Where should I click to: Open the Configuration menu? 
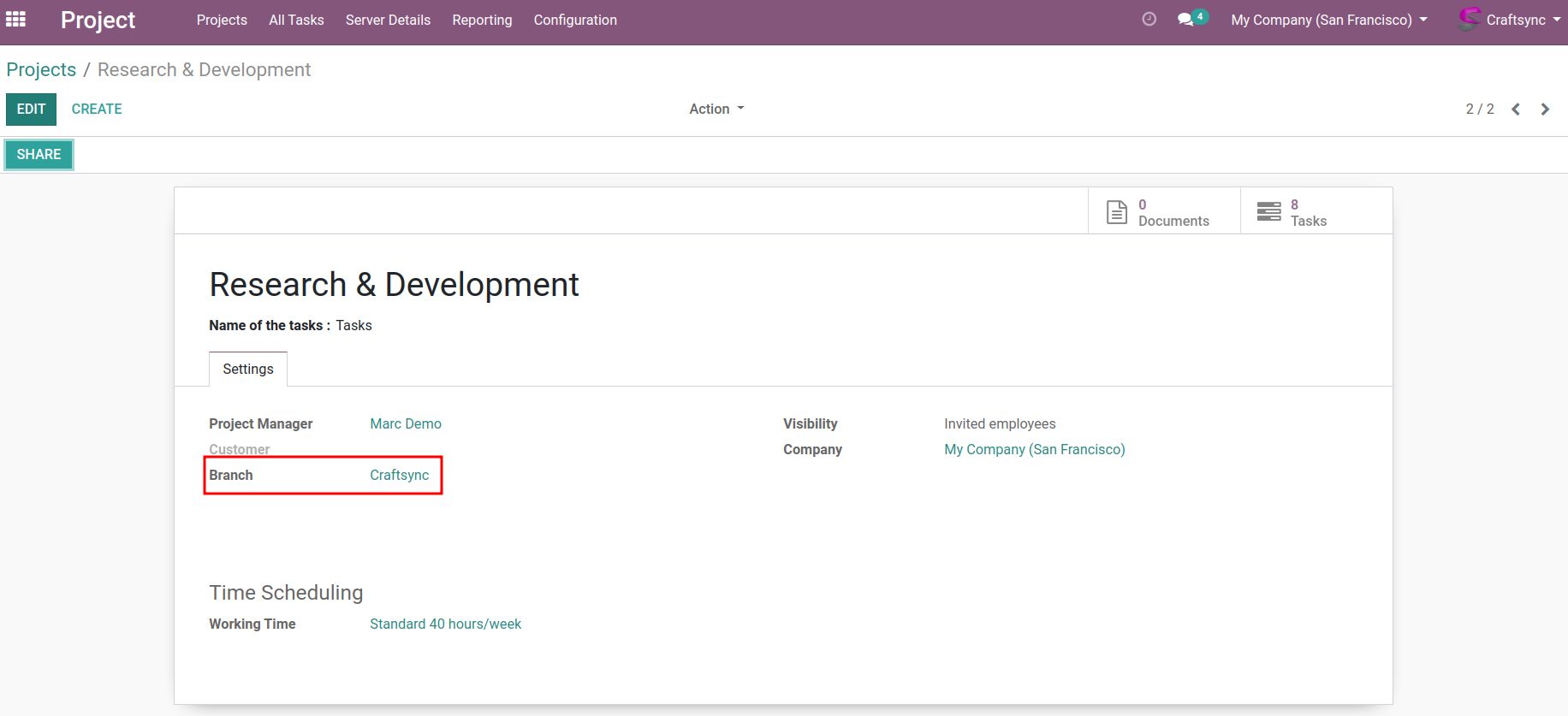[x=575, y=20]
